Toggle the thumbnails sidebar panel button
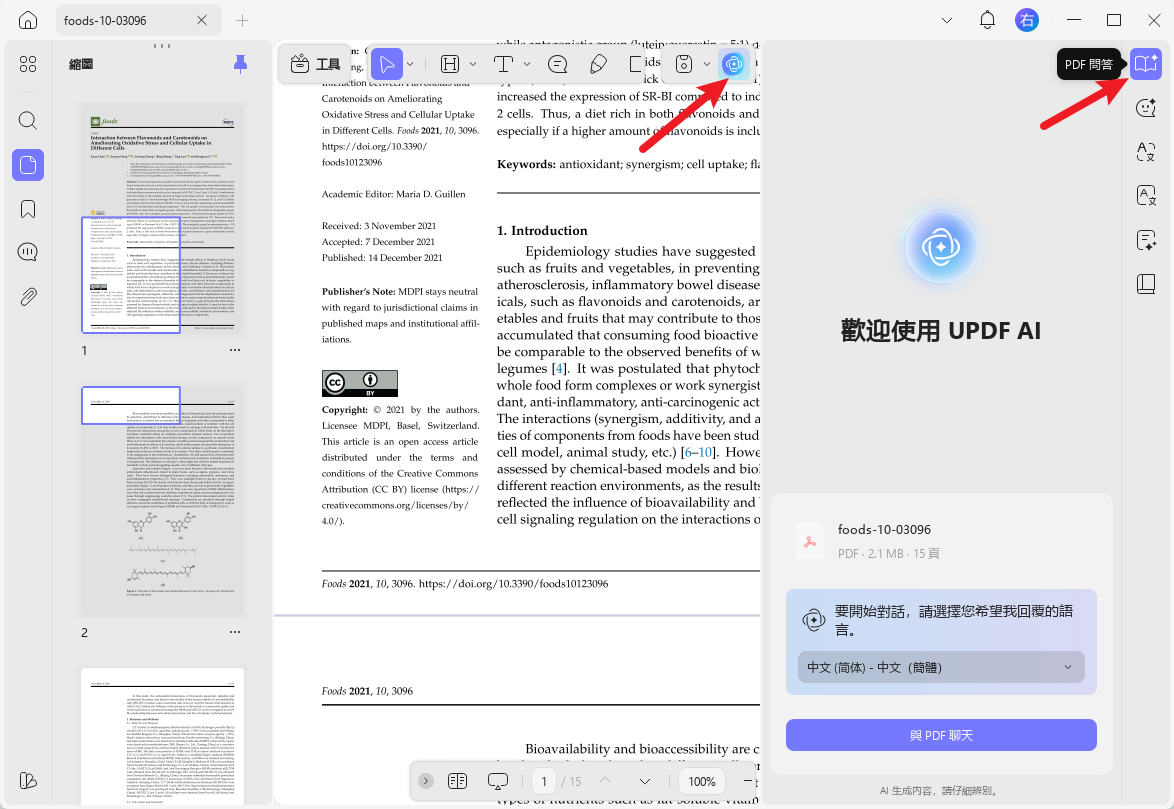Screen dimensions: 1174x809 [x=28, y=165]
